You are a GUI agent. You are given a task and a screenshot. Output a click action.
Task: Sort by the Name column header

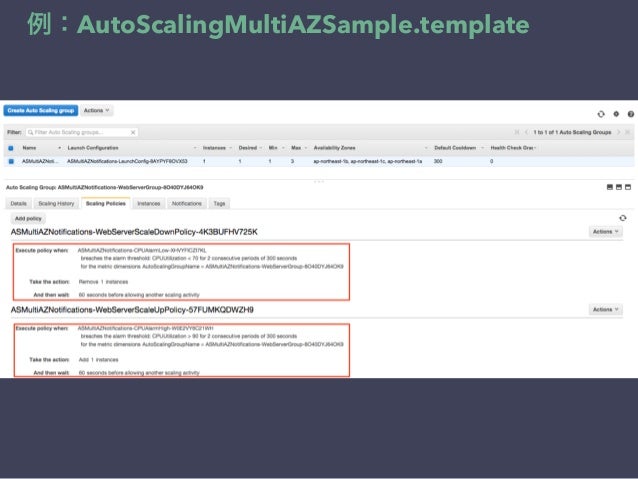tap(29, 148)
